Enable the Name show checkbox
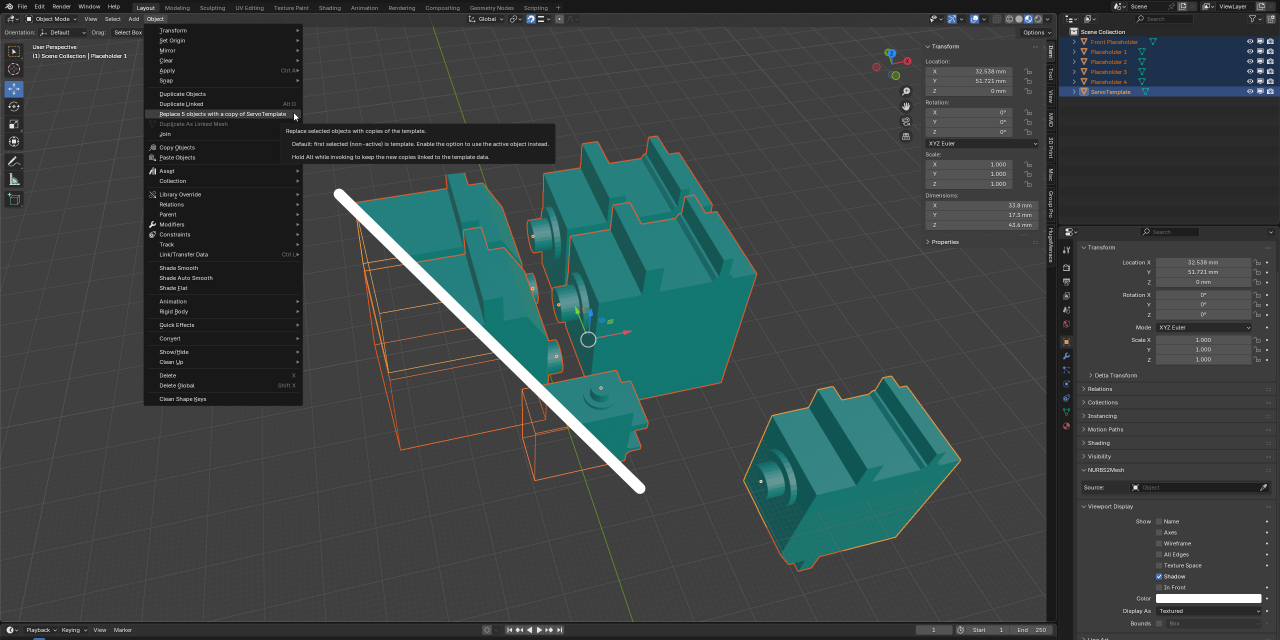The image size is (1280, 640). tap(1159, 521)
